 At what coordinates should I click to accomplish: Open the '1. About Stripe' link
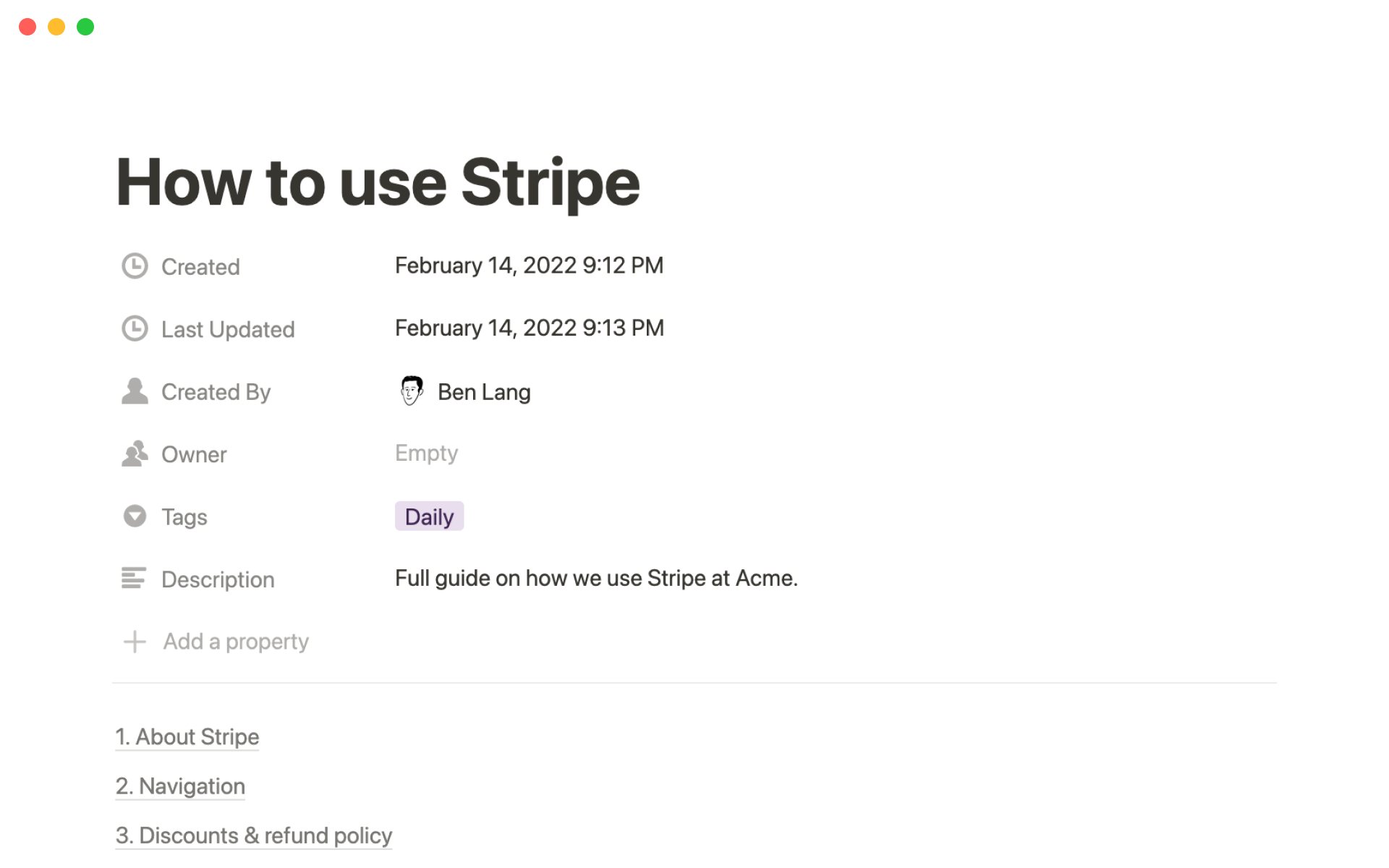click(x=187, y=736)
